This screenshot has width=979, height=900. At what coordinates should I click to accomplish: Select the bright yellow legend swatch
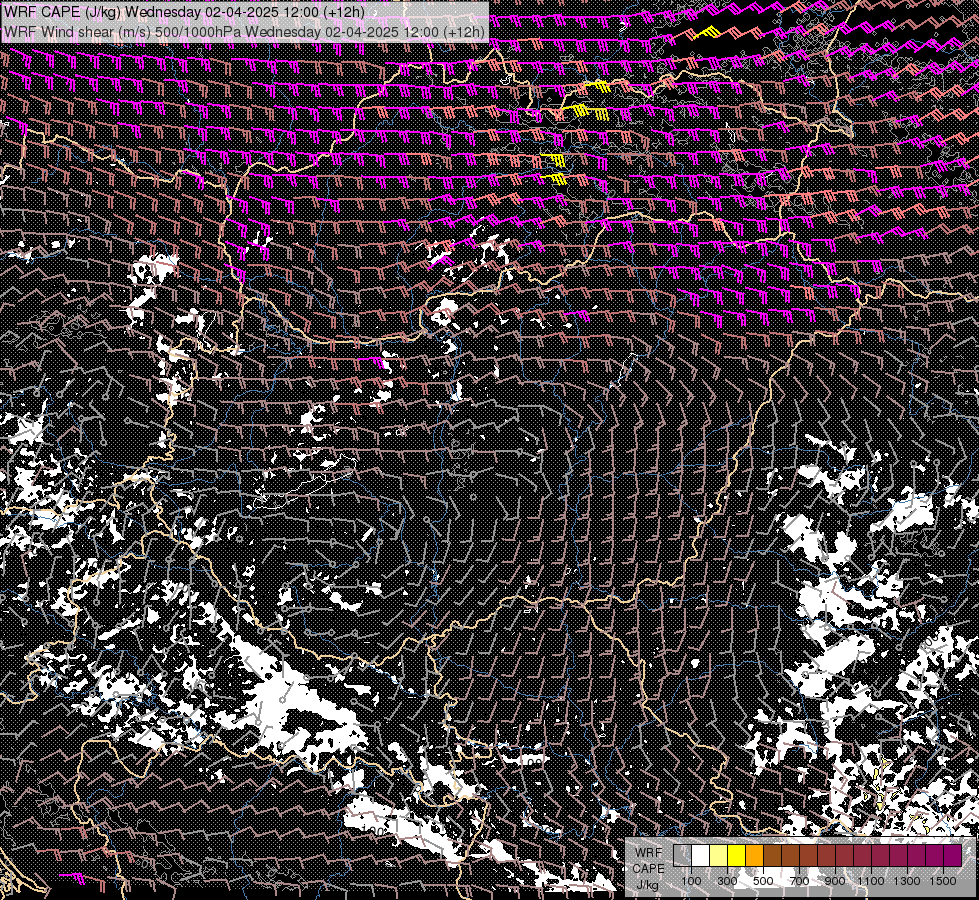pyautogui.click(x=737, y=856)
